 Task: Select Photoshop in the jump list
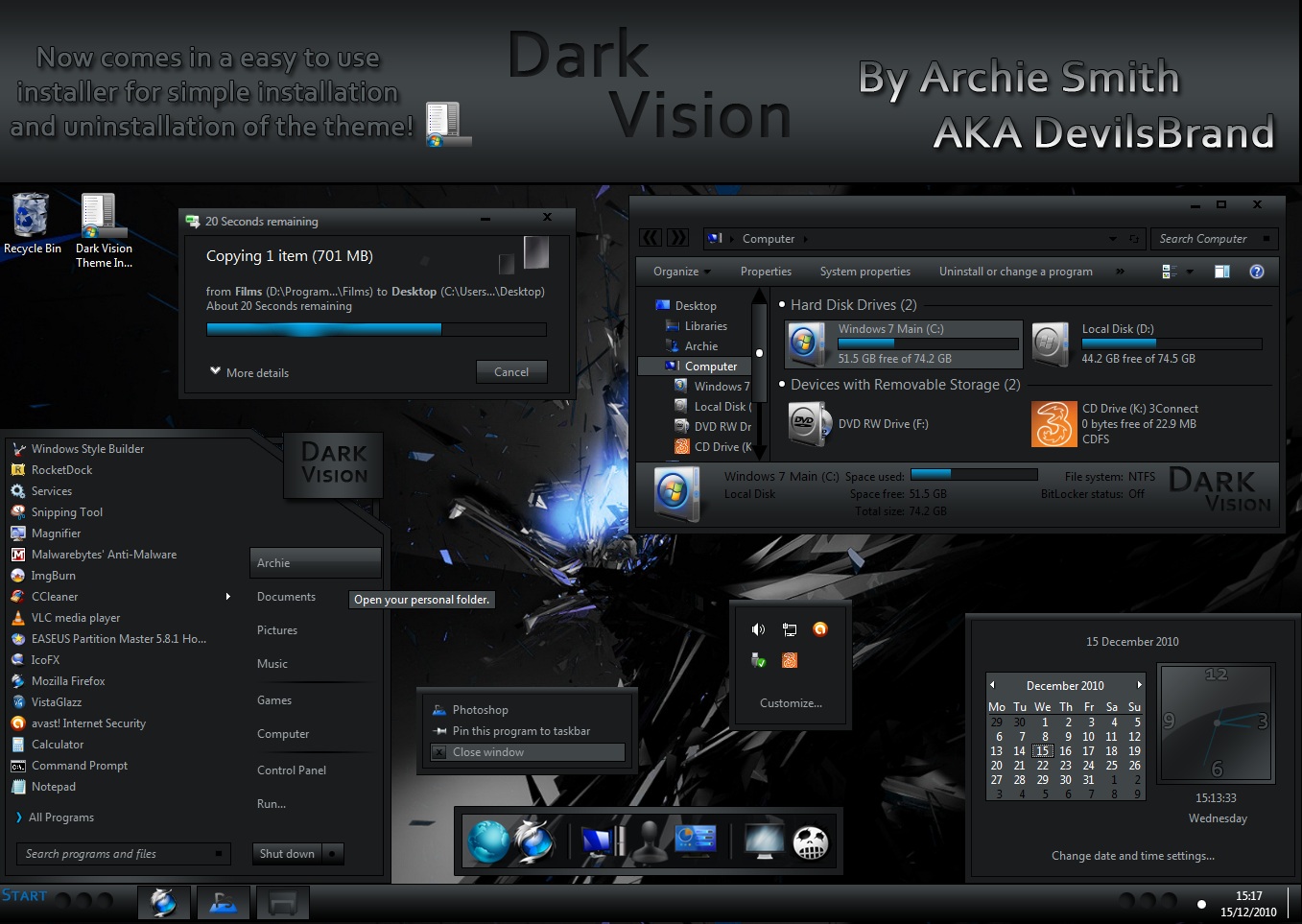[528, 710]
